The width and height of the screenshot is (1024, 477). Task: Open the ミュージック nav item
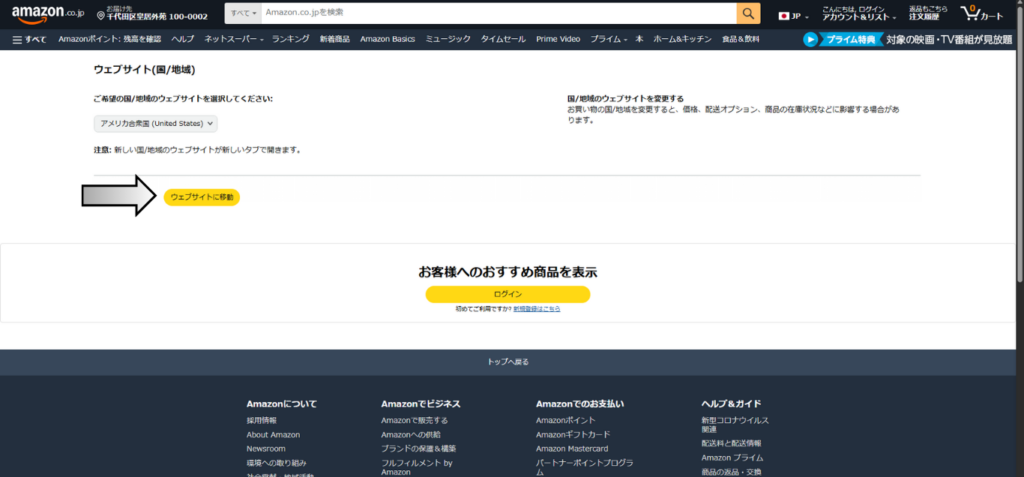tap(448, 39)
